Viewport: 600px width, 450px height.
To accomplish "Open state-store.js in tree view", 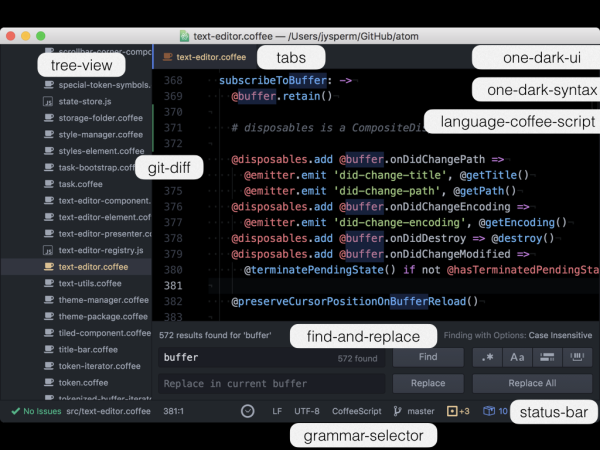I will [x=85, y=101].
